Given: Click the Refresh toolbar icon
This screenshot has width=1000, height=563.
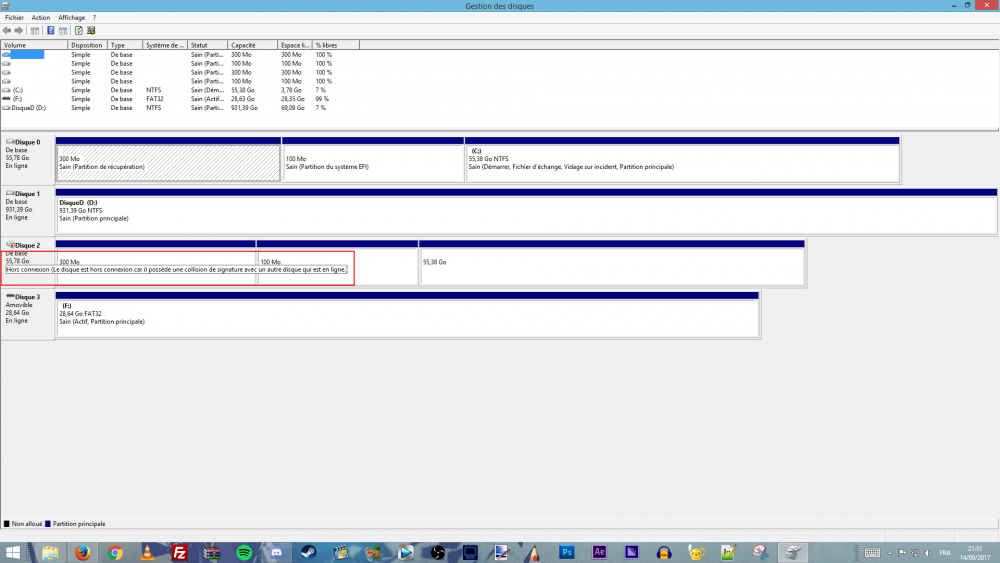Looking at the screenshot, I should coord(79,31).
